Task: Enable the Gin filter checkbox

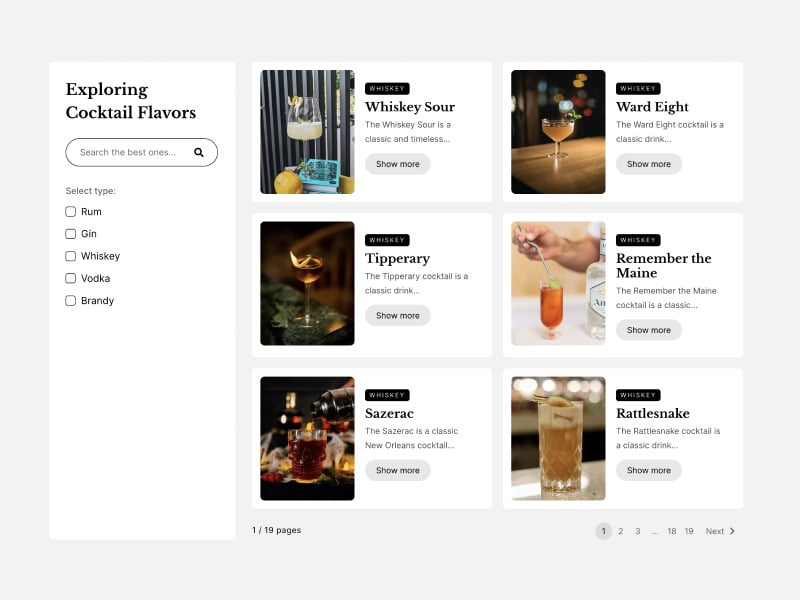Action: coord(71,234)
